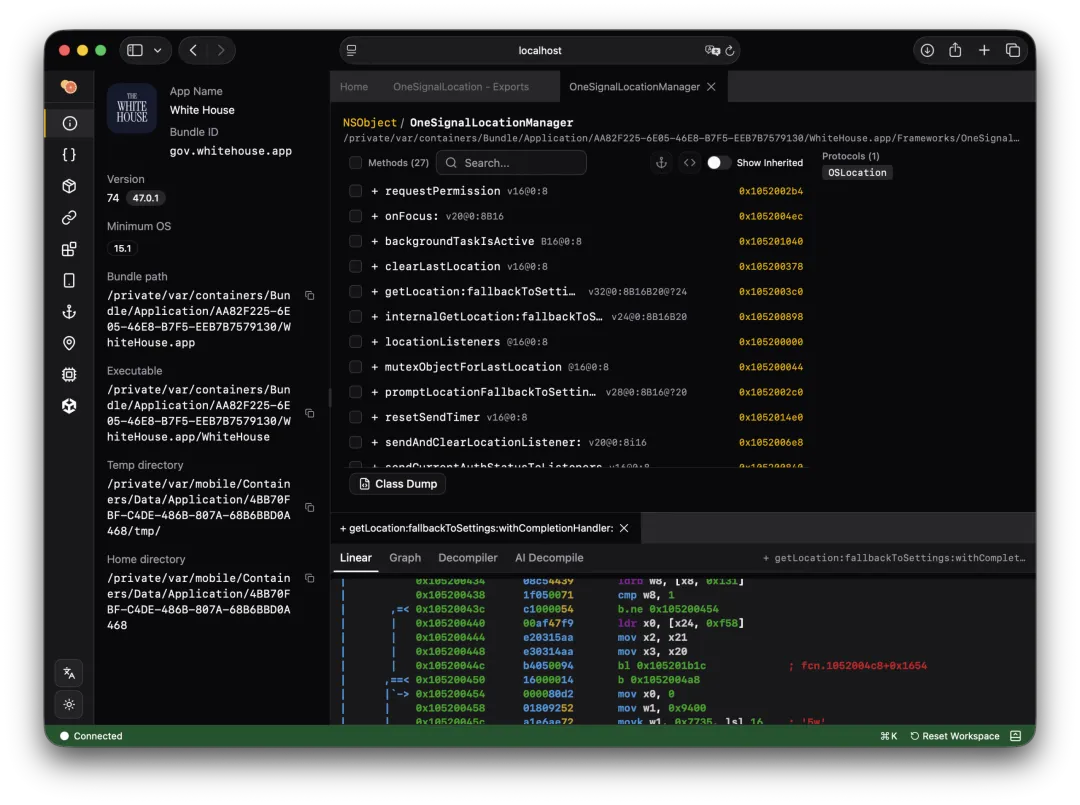Screen dimensions: 1080x805
Task: Check the backgroundTaskIsActive method checkbox
Action: coord(355,241)
